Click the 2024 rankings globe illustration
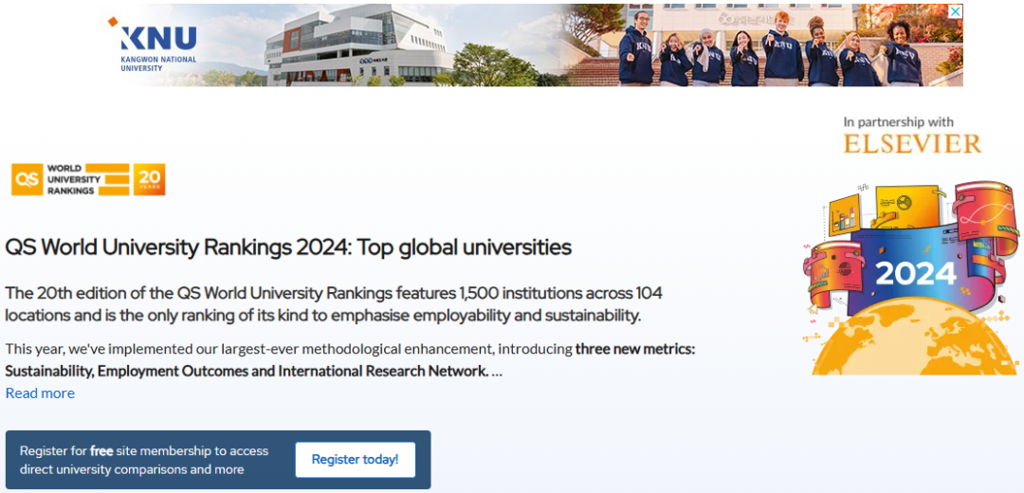The width and height of the screenshot is (1024, 493). [x=912, y=278]
